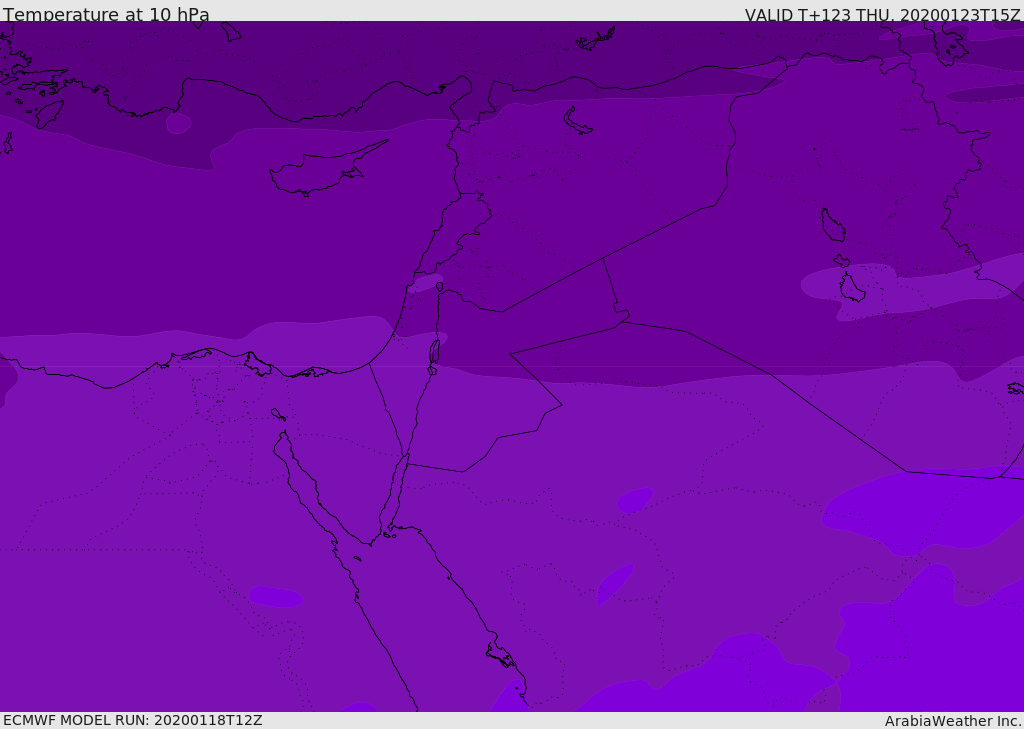Click the Dead Sea outline on the map
The image size is (1024, 729).
pyautogui.click(x=434, y=351)
